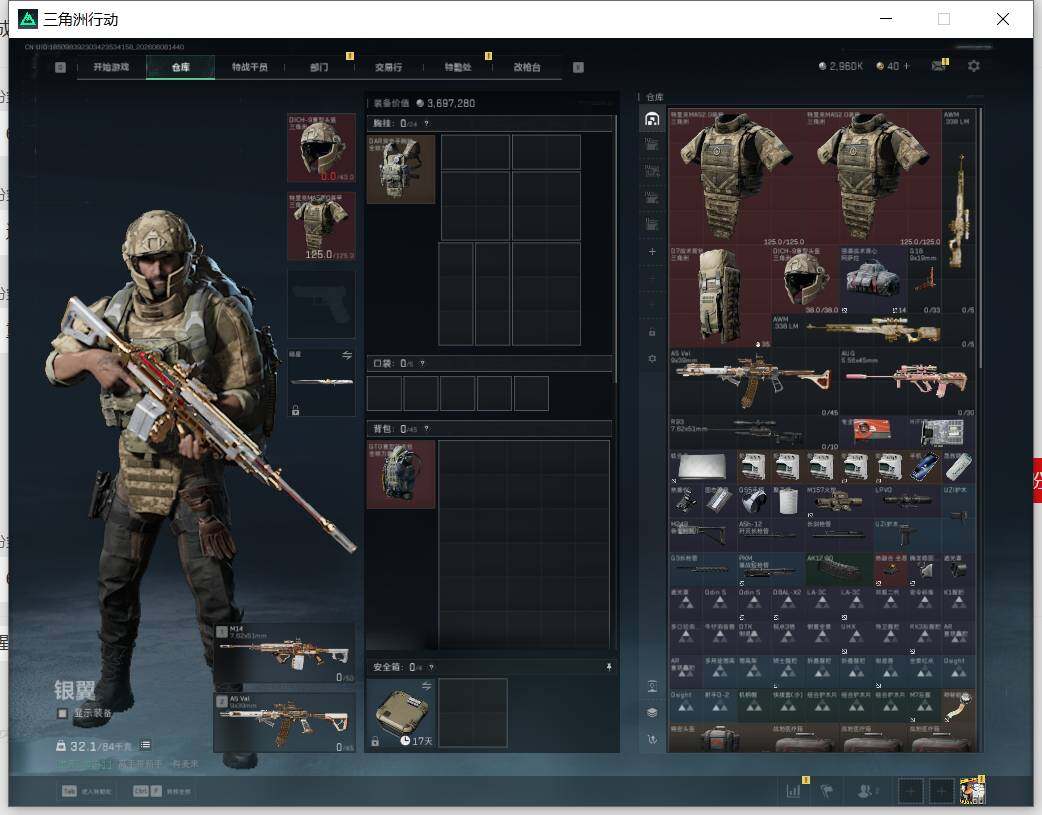Screen dimensions: 1042x815
Task: Select the R93 sniper rifle in warehouse
Action: (754, 433)
